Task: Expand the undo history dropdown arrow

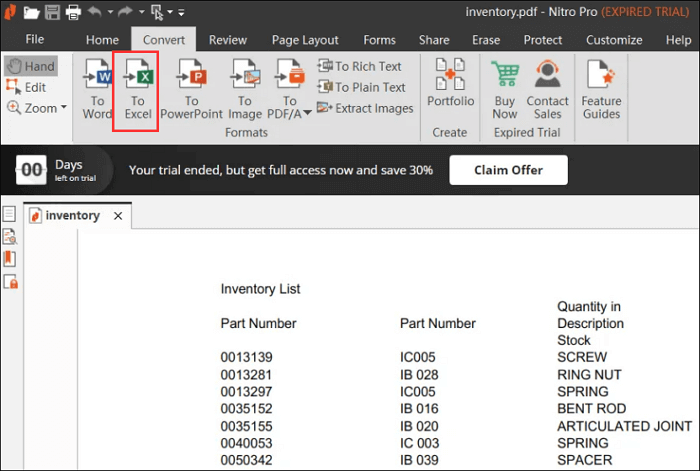Action: coord(110,13)
